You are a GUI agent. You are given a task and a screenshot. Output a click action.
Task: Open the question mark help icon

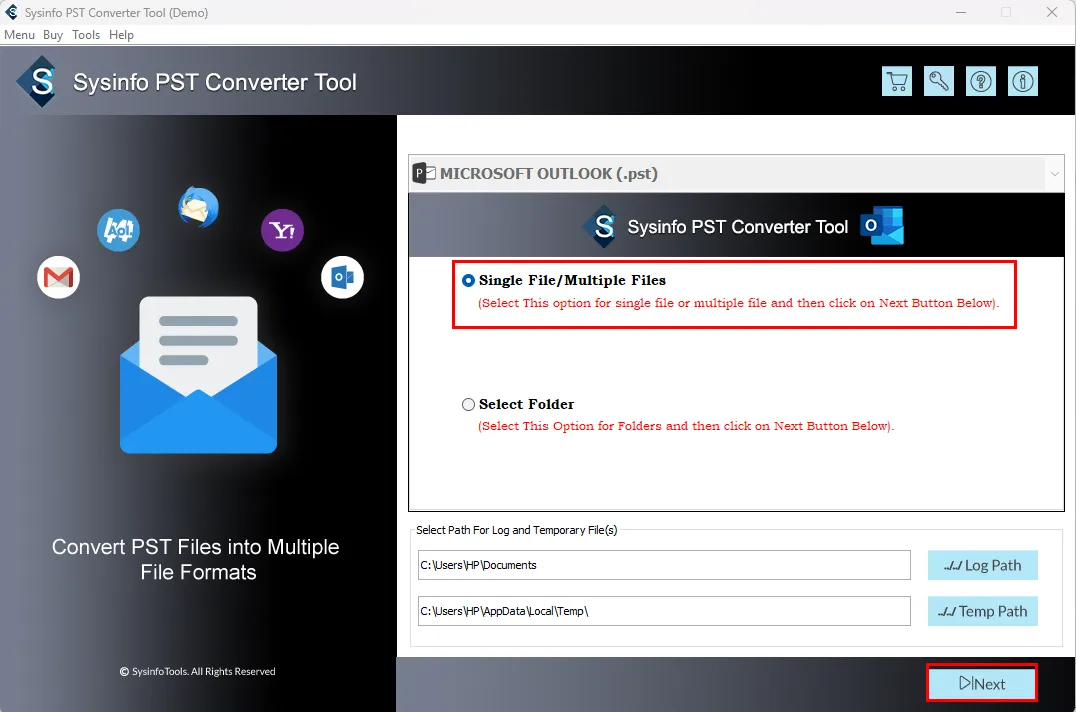tap(981, 82)
